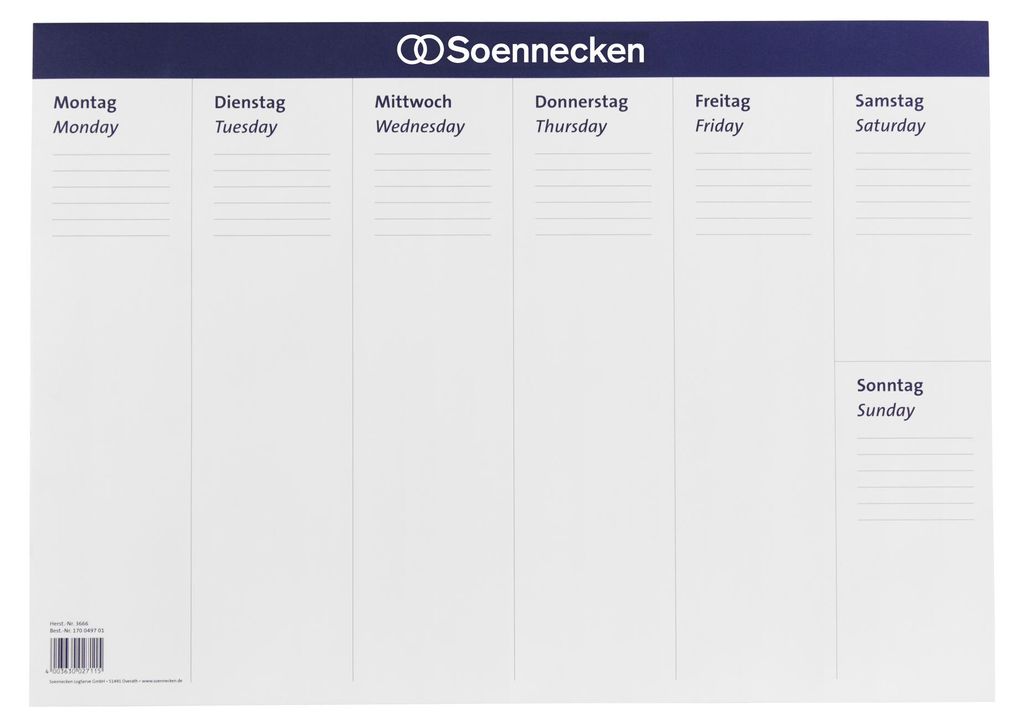The image size is (1024, 727).
Task: Click the last note line under Sonntag
Action: (x=916, y=520)
